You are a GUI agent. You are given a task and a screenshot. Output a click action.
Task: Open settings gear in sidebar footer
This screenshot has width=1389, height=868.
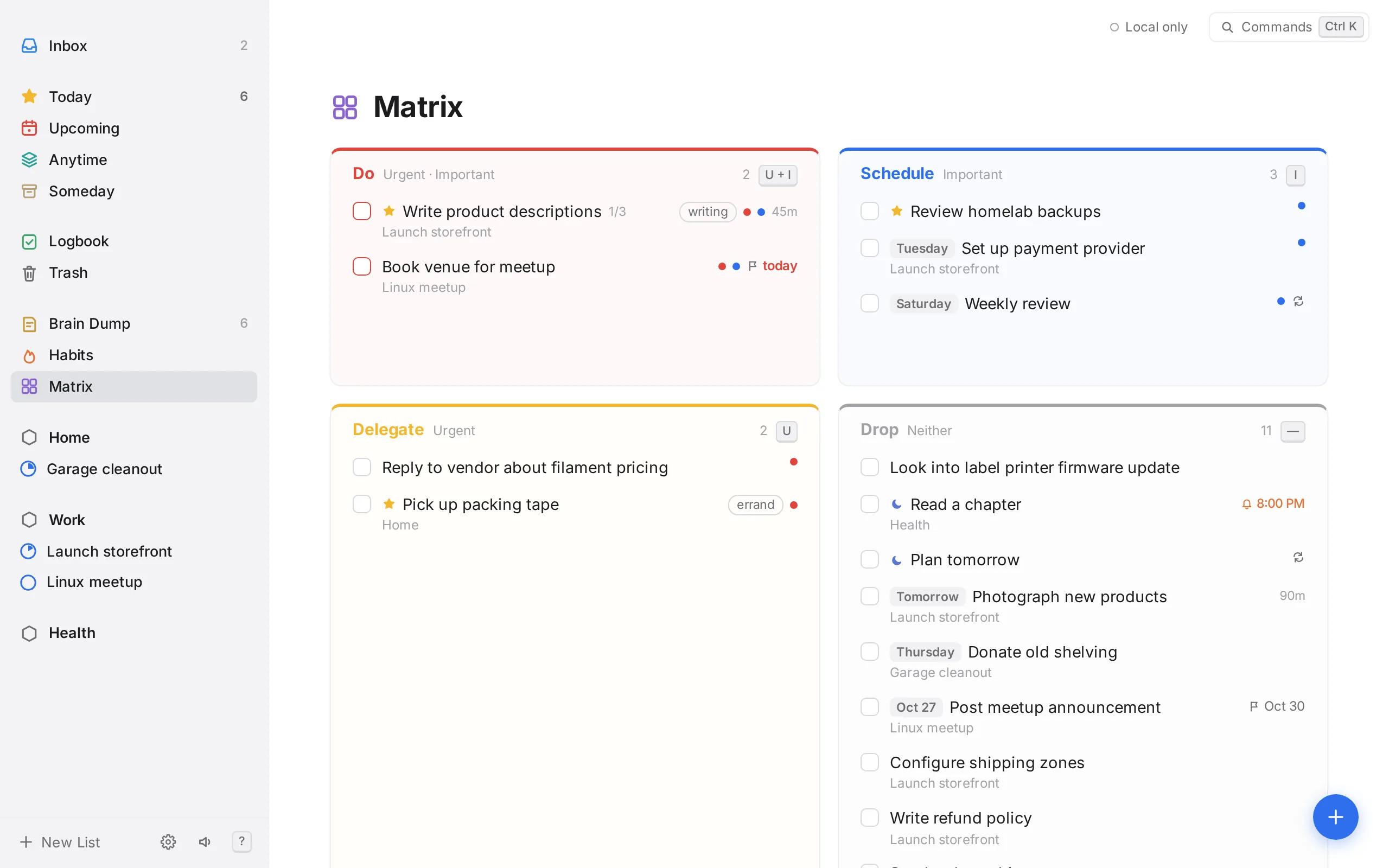pyautogui.click(x=168, y=841)
